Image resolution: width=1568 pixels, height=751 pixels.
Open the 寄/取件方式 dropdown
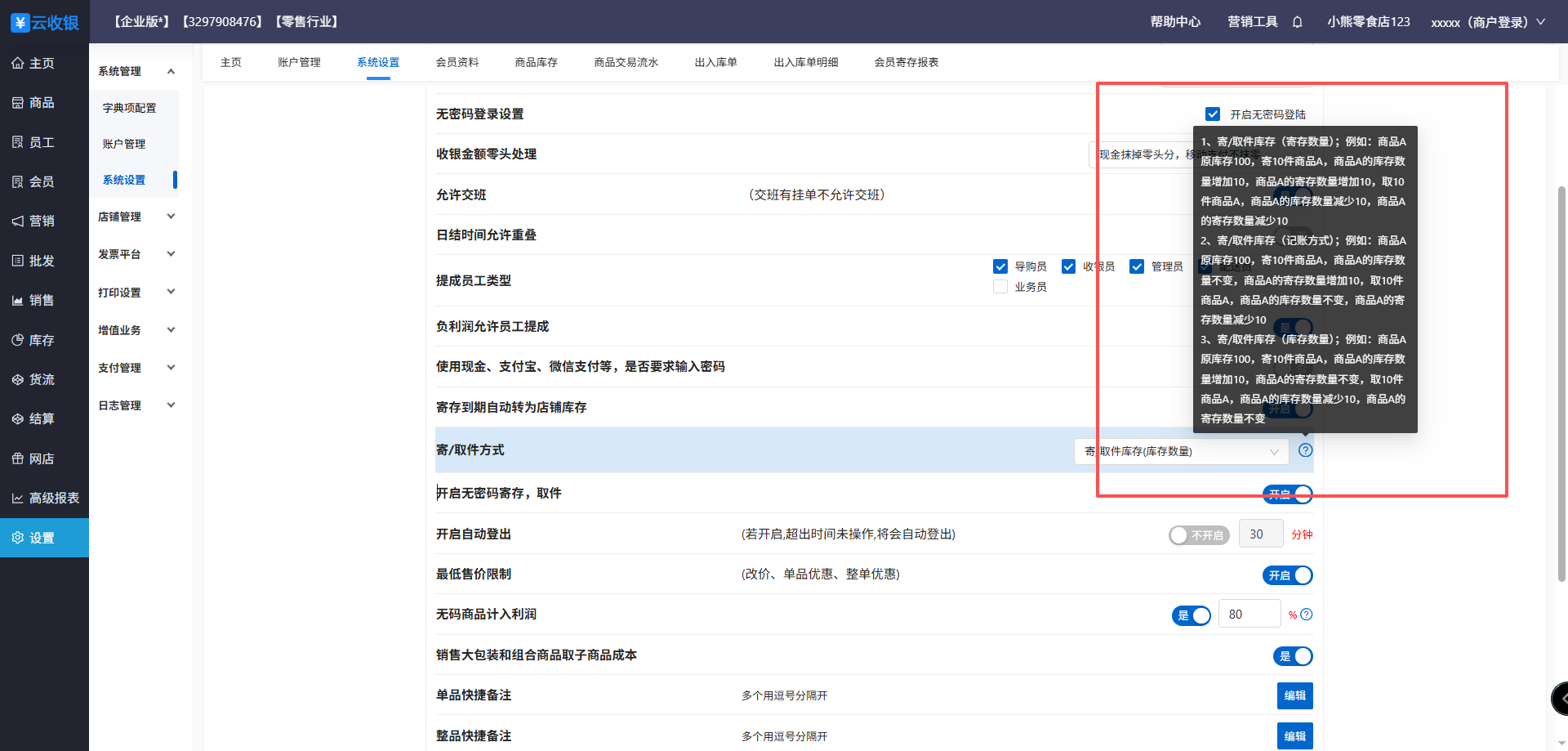pos(1180,451)
